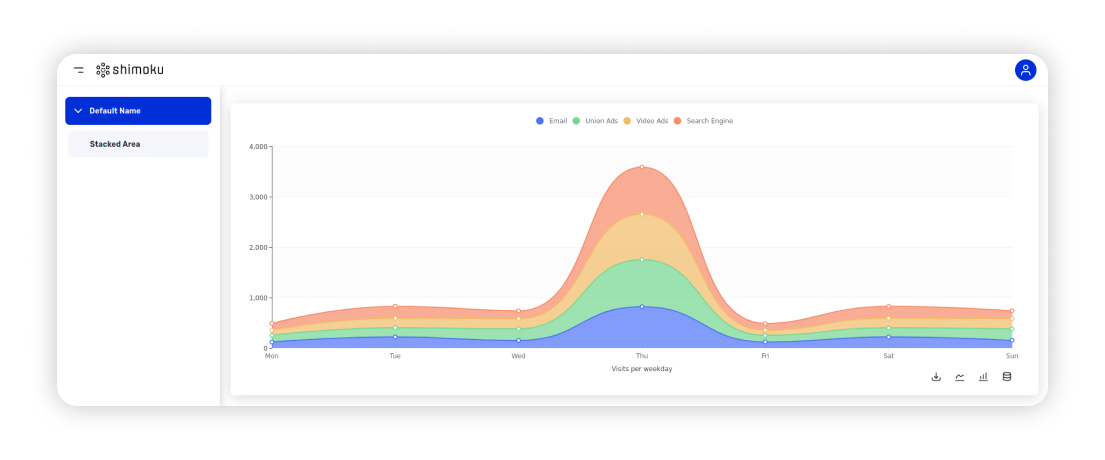Click the Tuesday Search Engine data point
Screen dimensions: 1105x460
(x=395, y=306)
